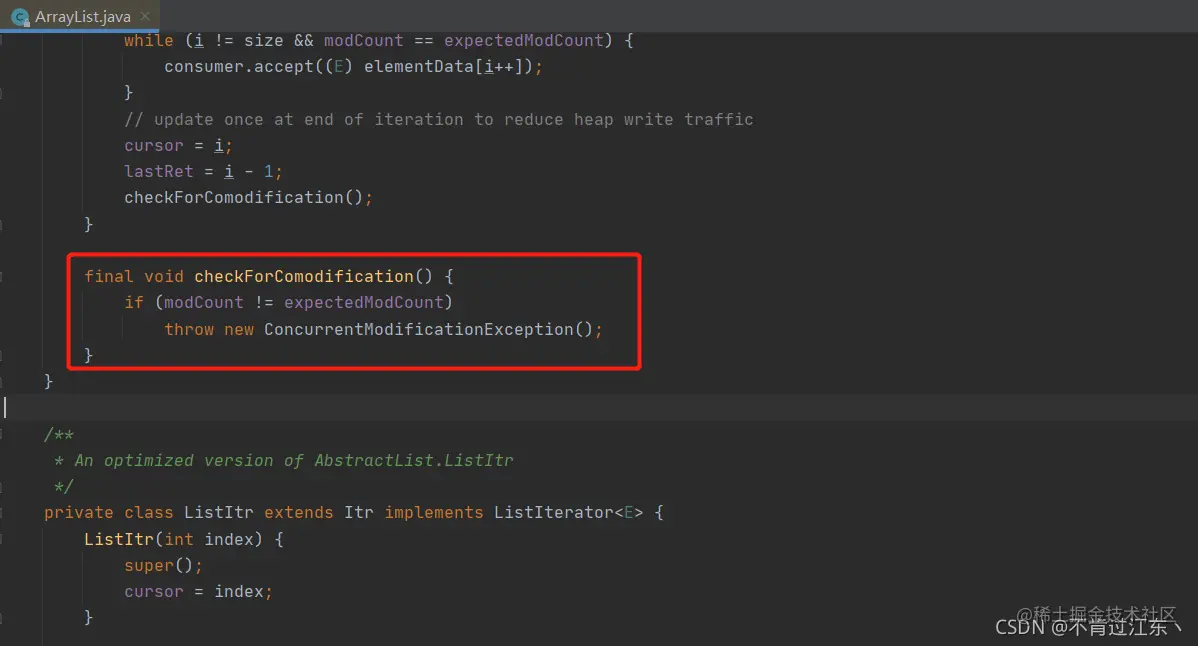Click 'modCount' in the if condition
1198x646 pixels.
[204, 302]
